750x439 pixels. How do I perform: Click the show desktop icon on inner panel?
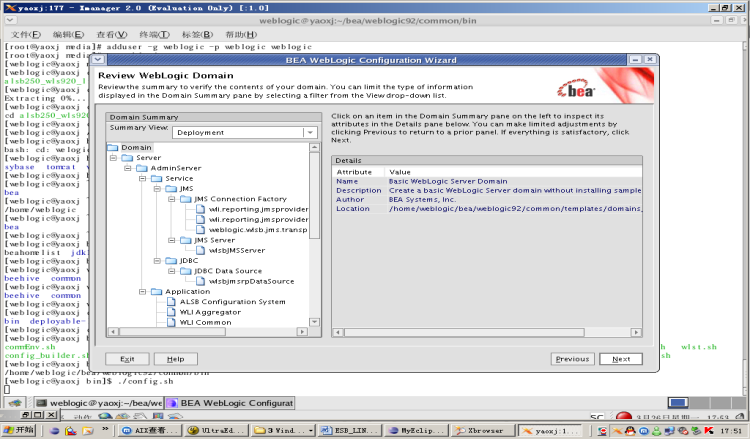15,403
